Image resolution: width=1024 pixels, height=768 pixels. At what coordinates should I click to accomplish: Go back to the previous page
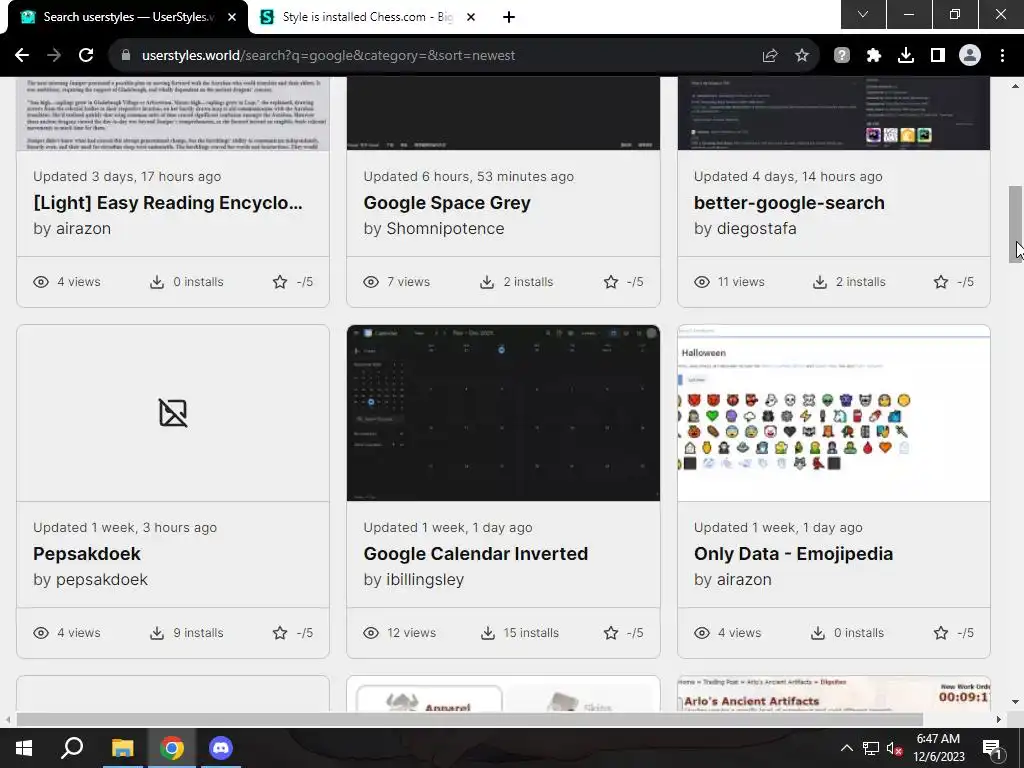click(22, 56)
